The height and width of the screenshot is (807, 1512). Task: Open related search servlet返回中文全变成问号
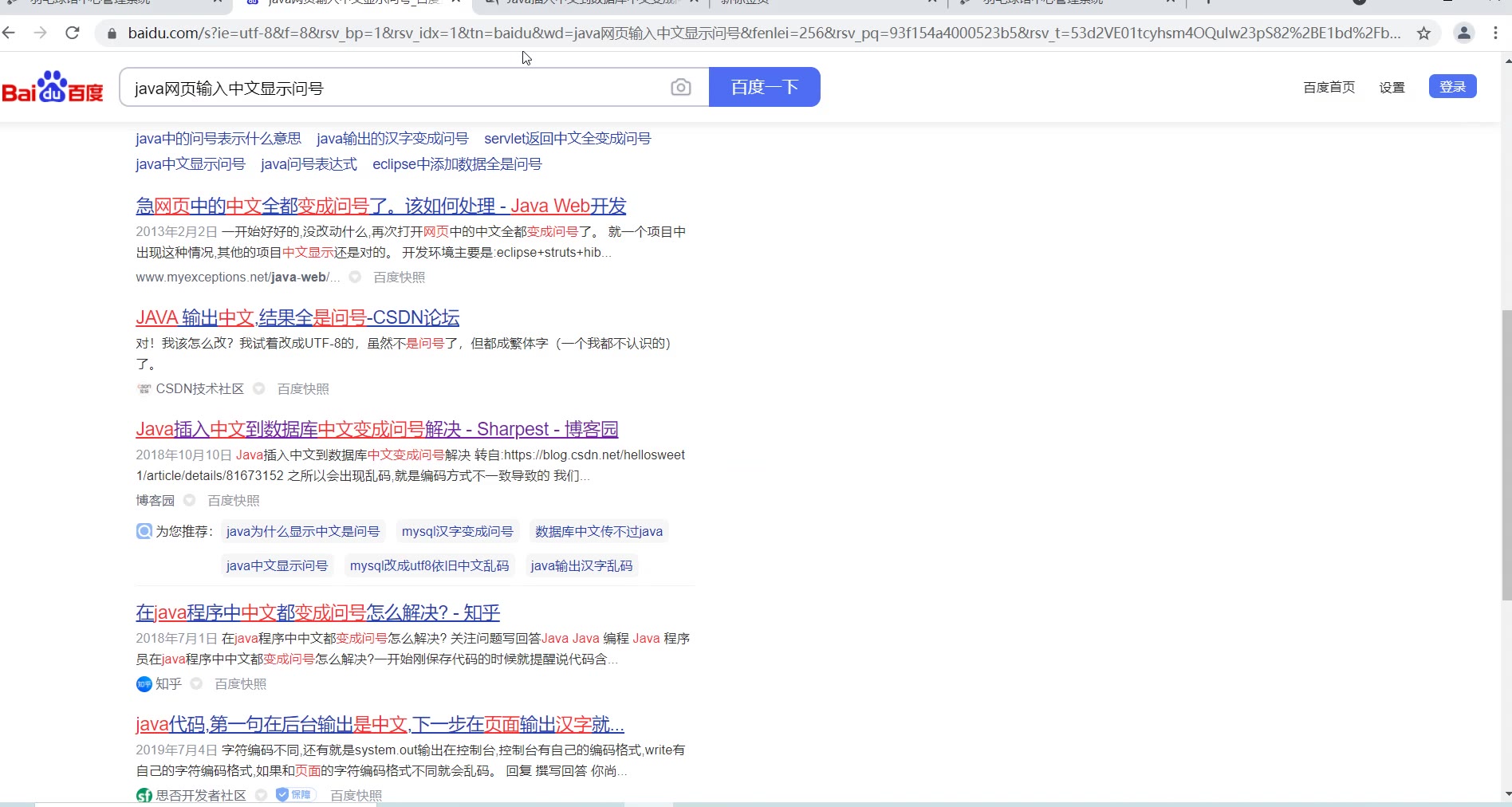point(568,139)
